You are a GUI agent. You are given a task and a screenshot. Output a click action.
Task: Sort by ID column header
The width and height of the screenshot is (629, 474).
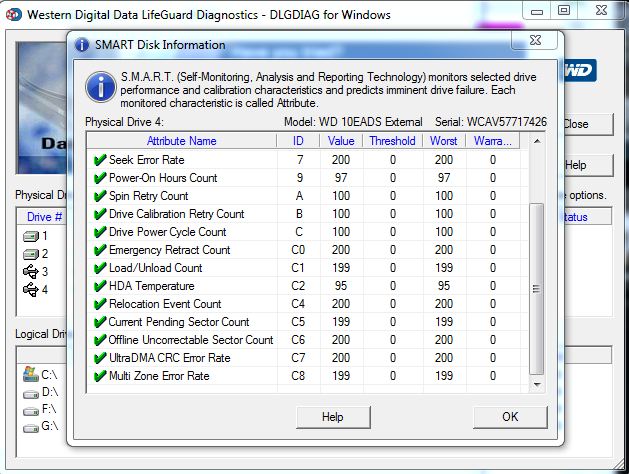click(298, 141)
